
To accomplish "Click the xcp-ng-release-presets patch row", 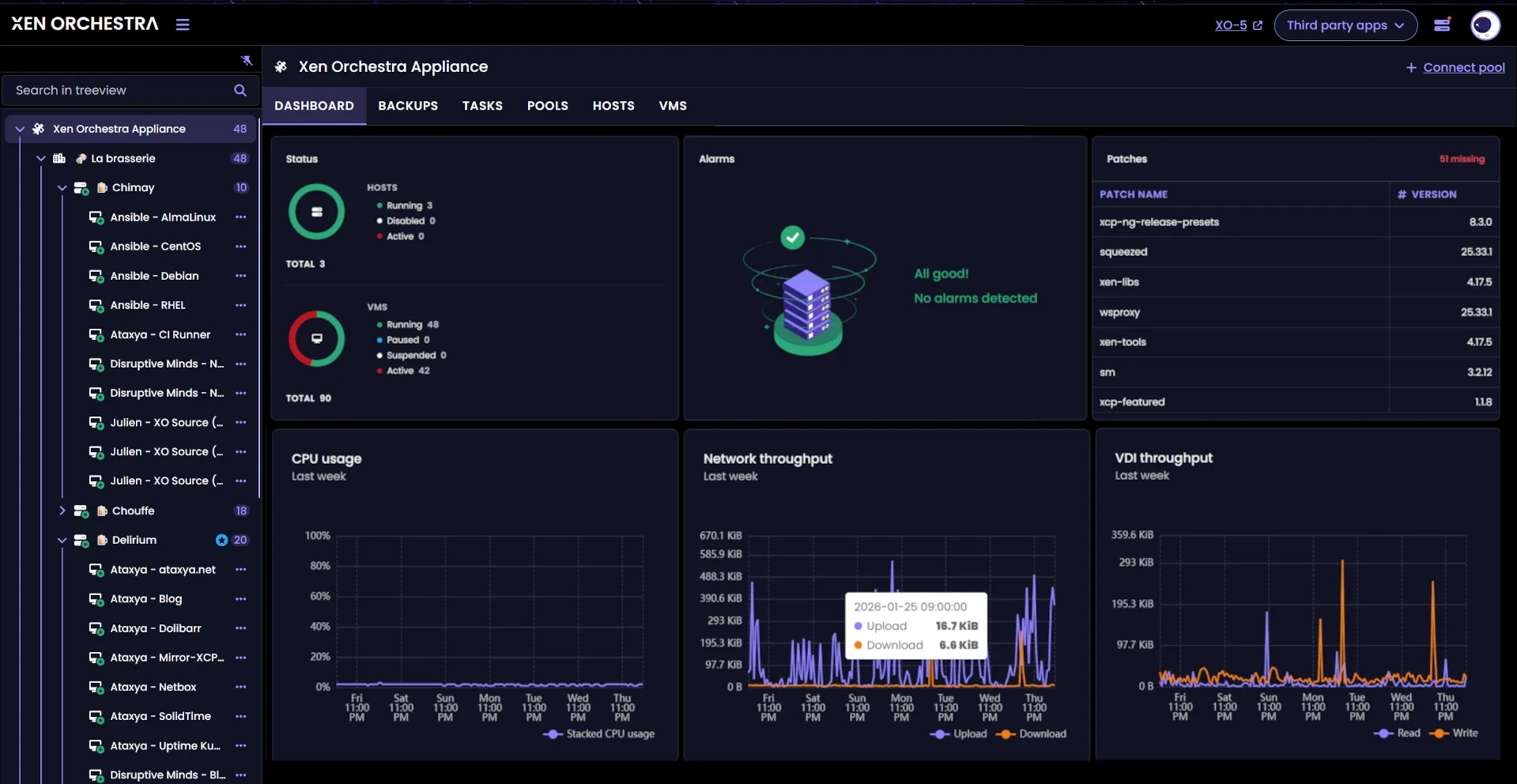I will tap(1296, 222).
